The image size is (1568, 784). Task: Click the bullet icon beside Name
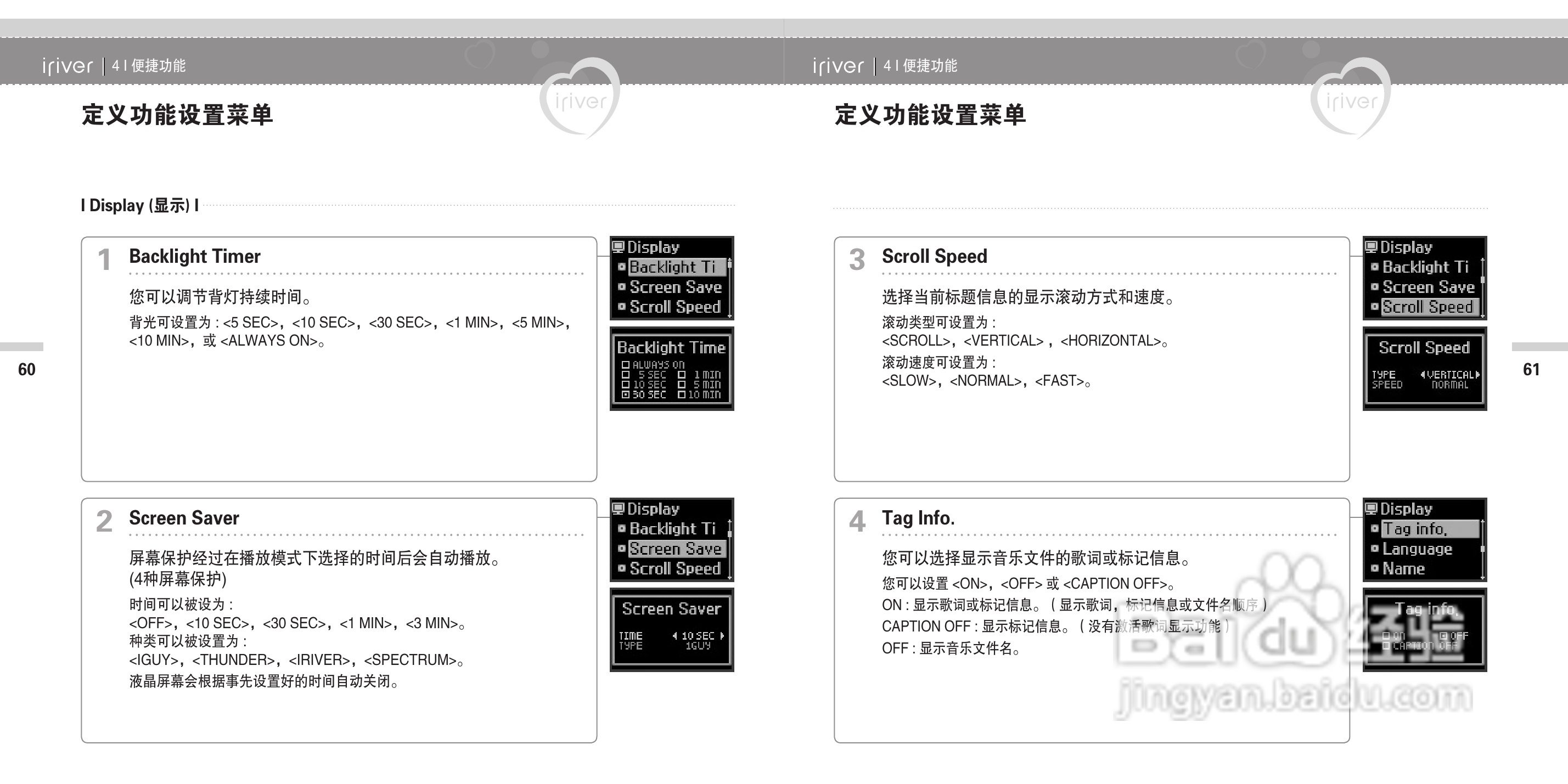1374,568
